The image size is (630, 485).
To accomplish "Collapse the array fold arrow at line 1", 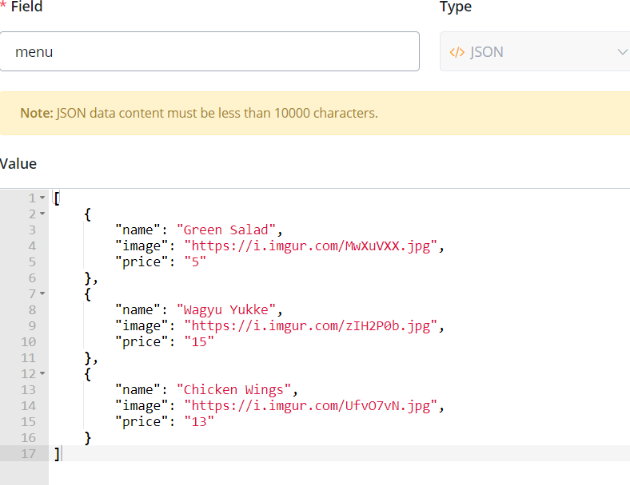I will click(42, 198).
